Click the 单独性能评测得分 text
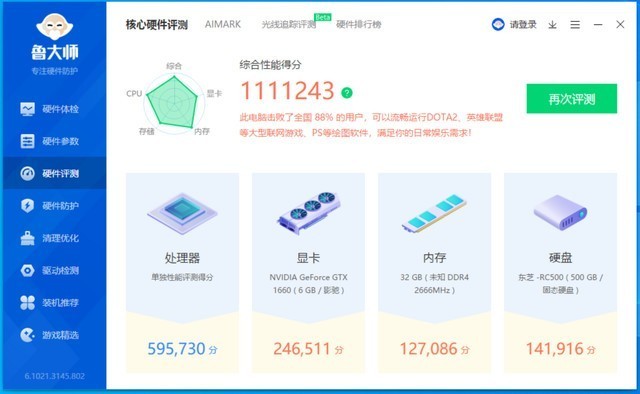The width and height of the screenshot is (640, 394). 182,277
